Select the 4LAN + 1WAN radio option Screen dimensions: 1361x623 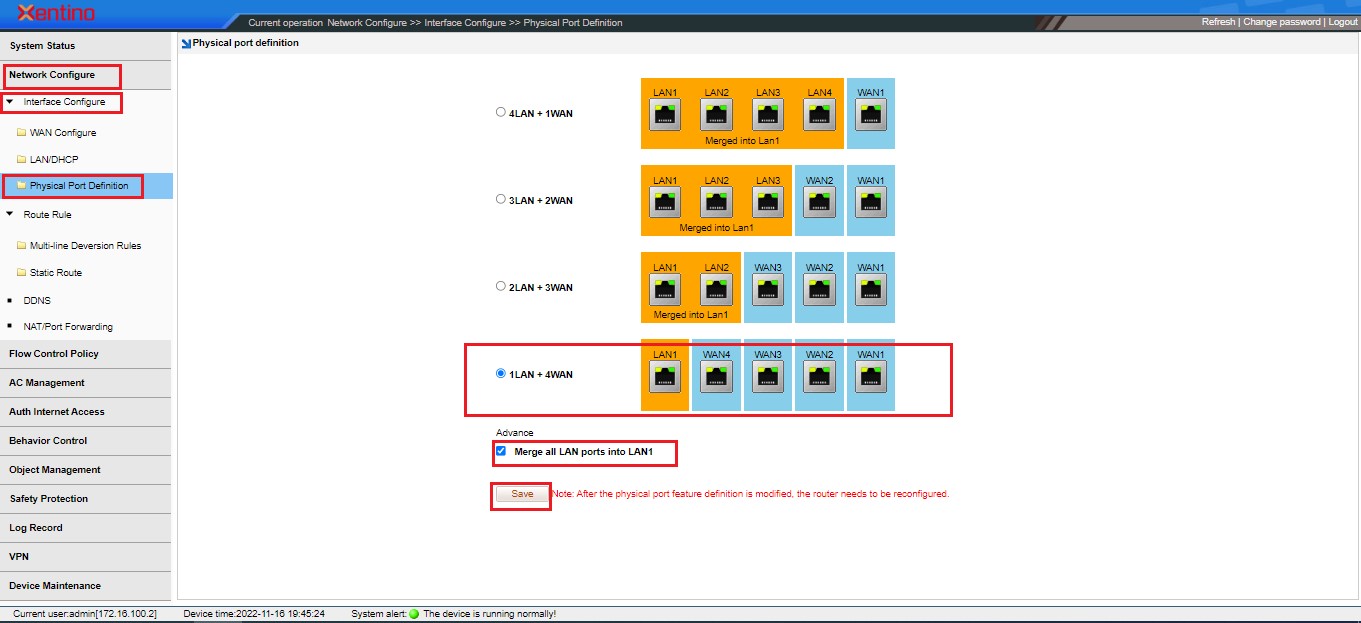(x=501, y=113)
